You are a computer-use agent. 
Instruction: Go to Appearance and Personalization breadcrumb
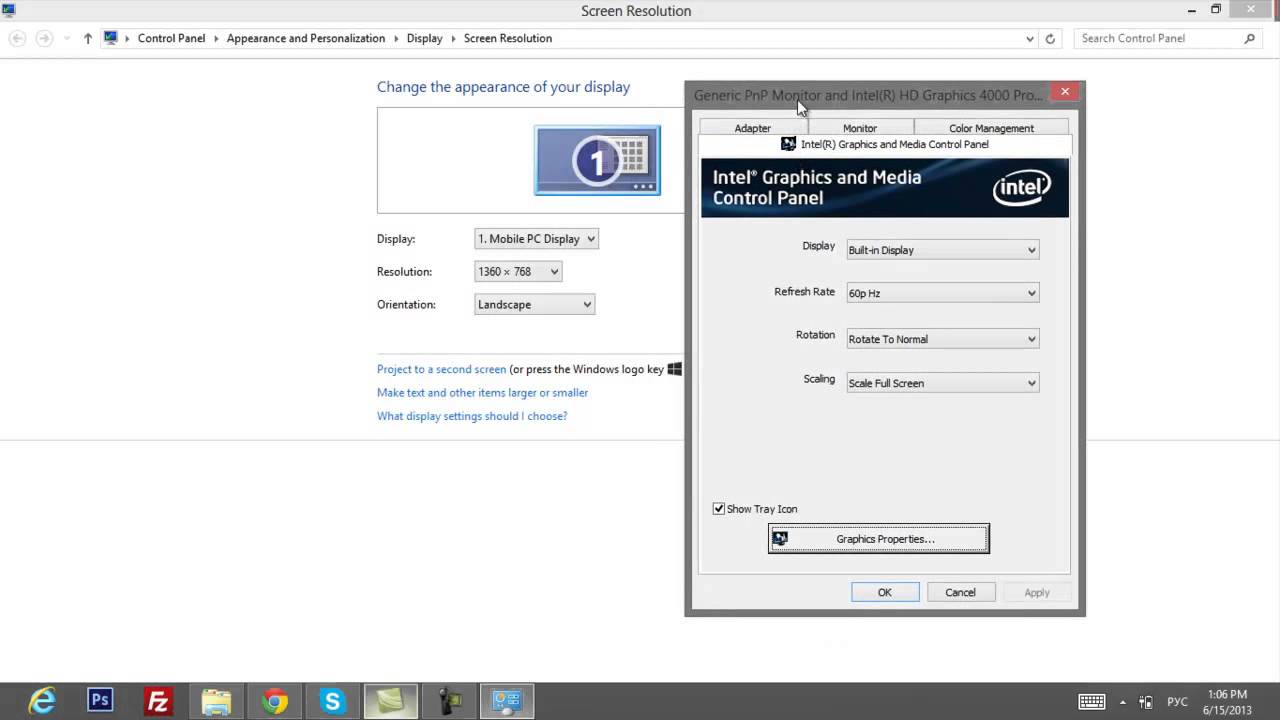coord(306,38)
